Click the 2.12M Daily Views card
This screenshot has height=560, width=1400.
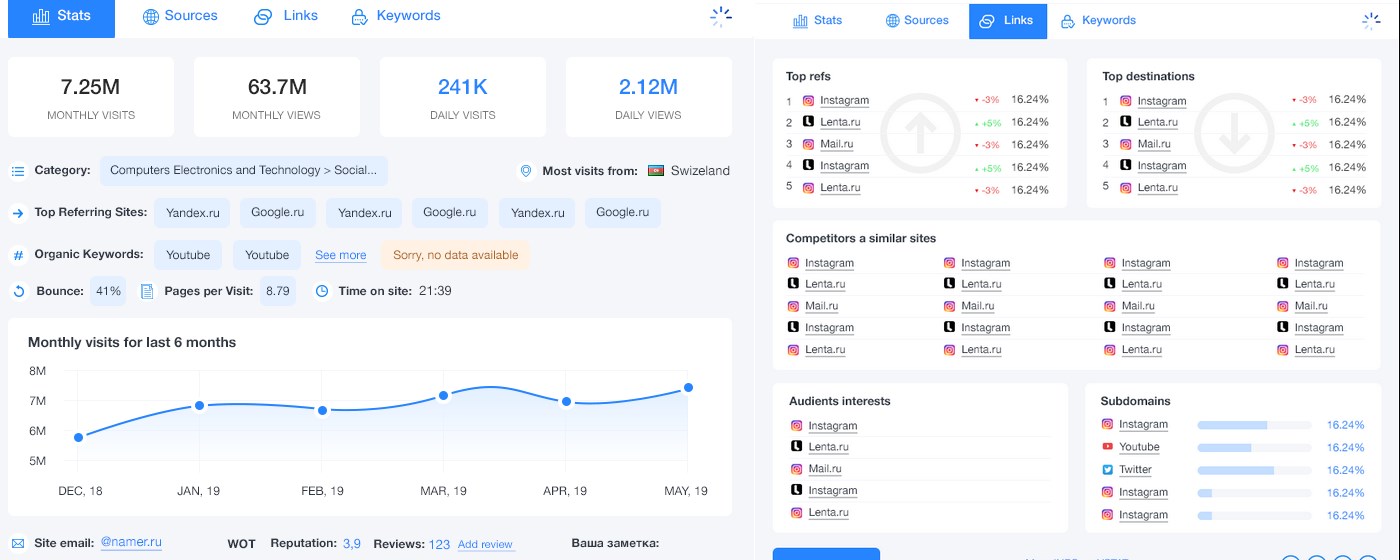(x=648, y=97)
